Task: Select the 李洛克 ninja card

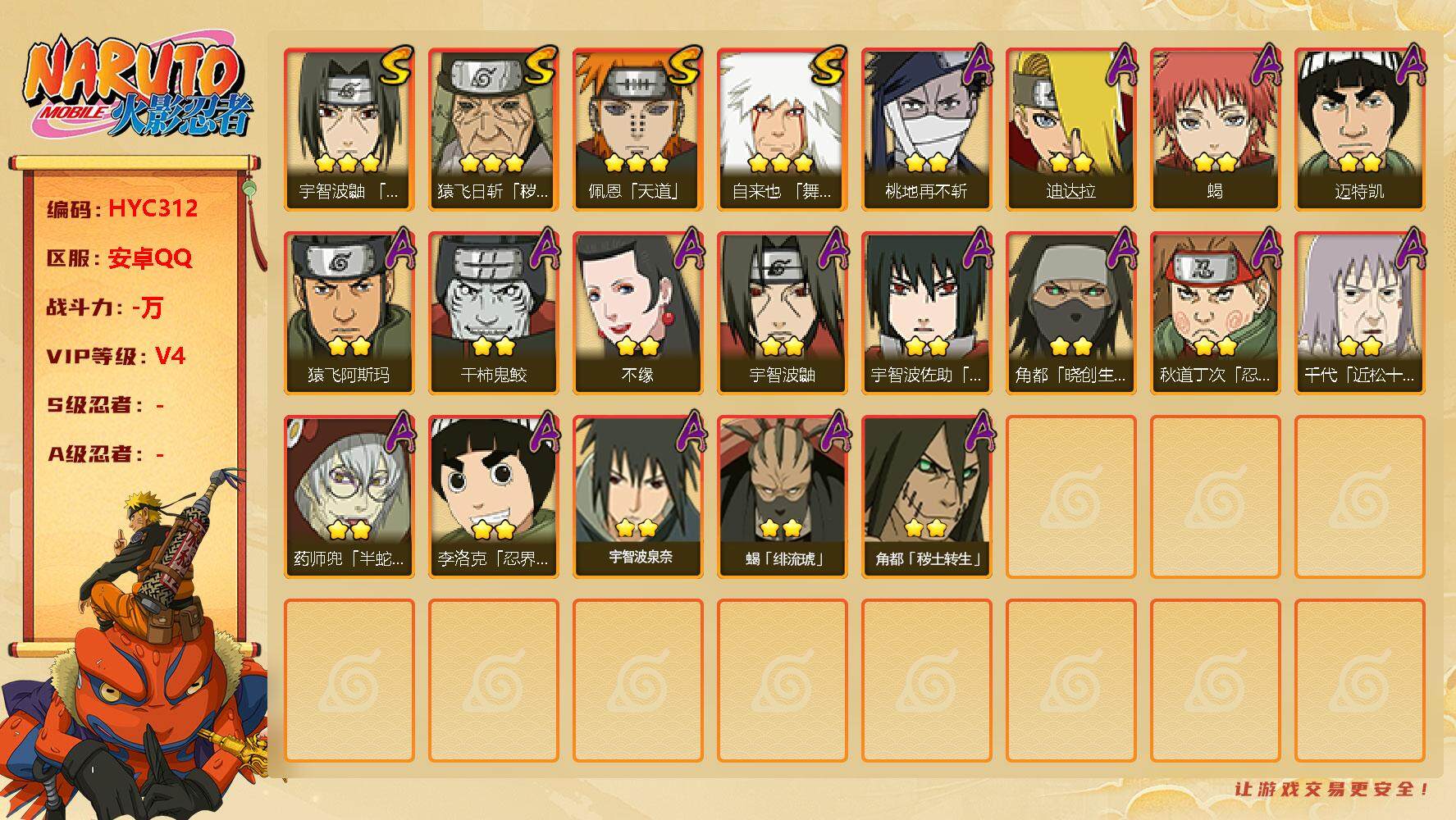Action: click(x=493, y=496)
